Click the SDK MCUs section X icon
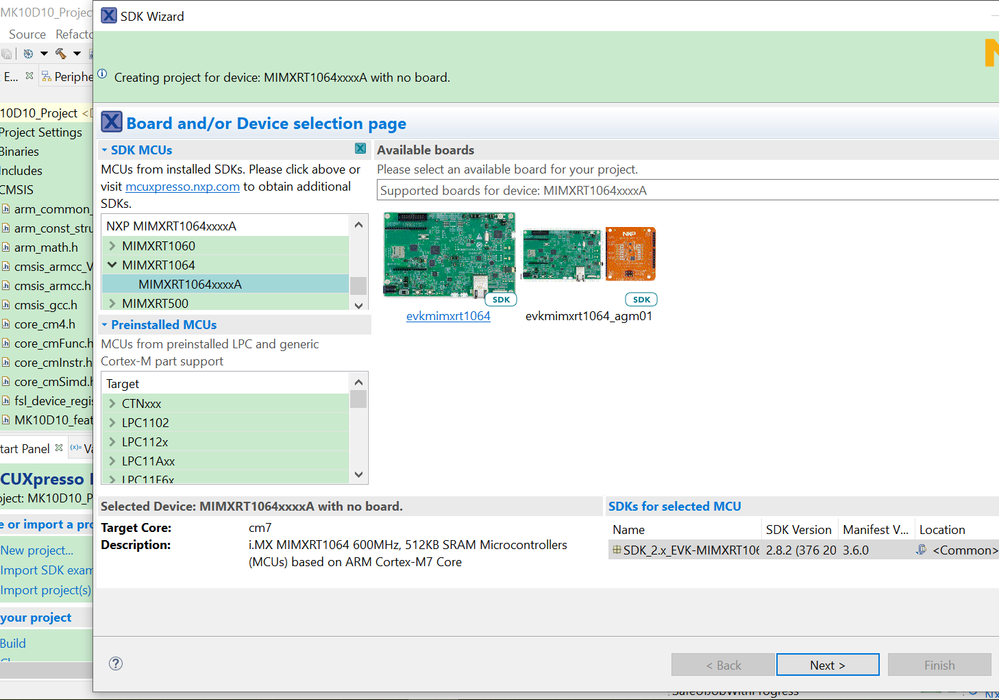 tap(360, 149)
